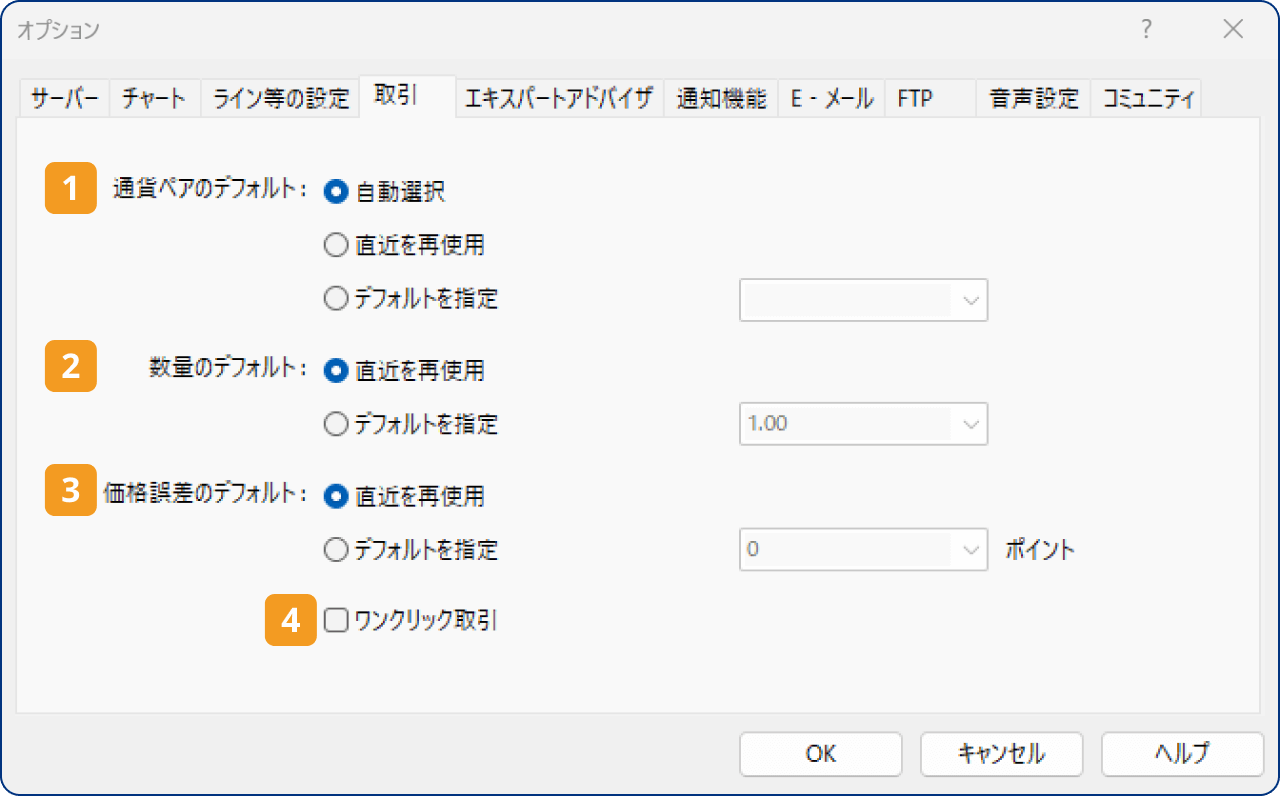Switch to the FTP tab
The width and height of the screenshot is (1280, 796).
tap(915, 98)
